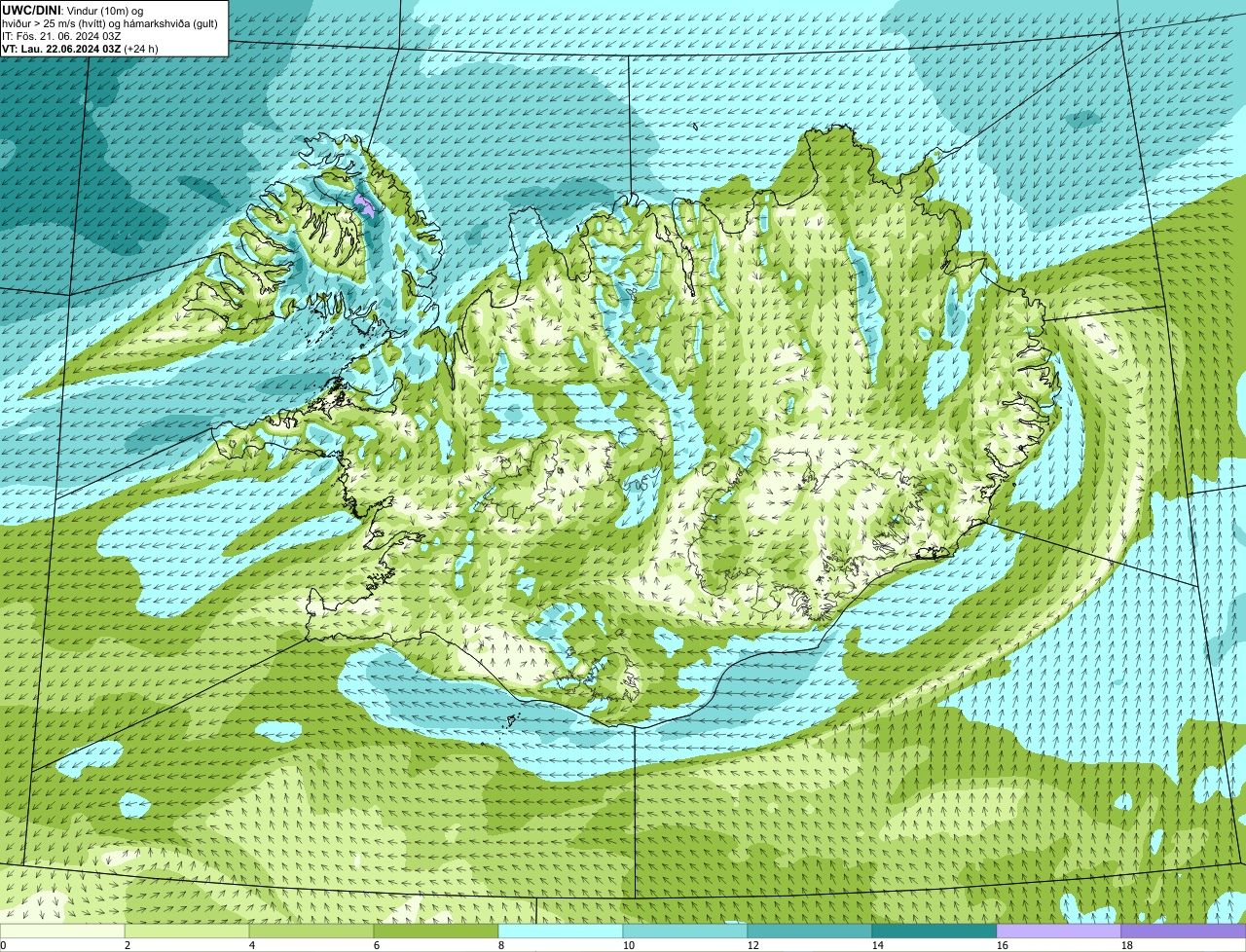This screenshot has width=1246, height=952.
Task: Click the legend scale label "6"
Action: pos(377,945)
